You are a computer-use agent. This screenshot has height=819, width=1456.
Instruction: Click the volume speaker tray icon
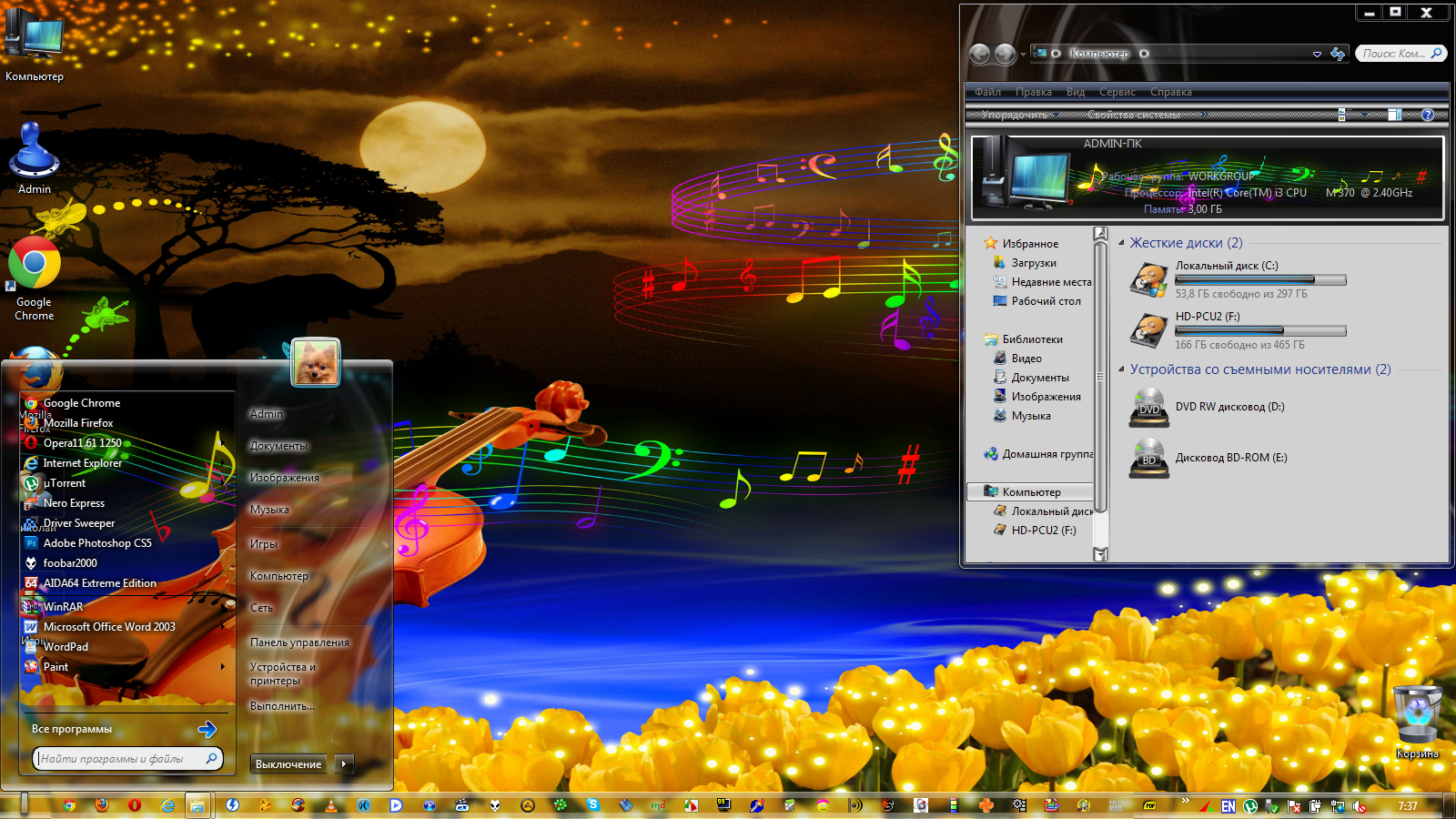click(x=1360, y=806)
